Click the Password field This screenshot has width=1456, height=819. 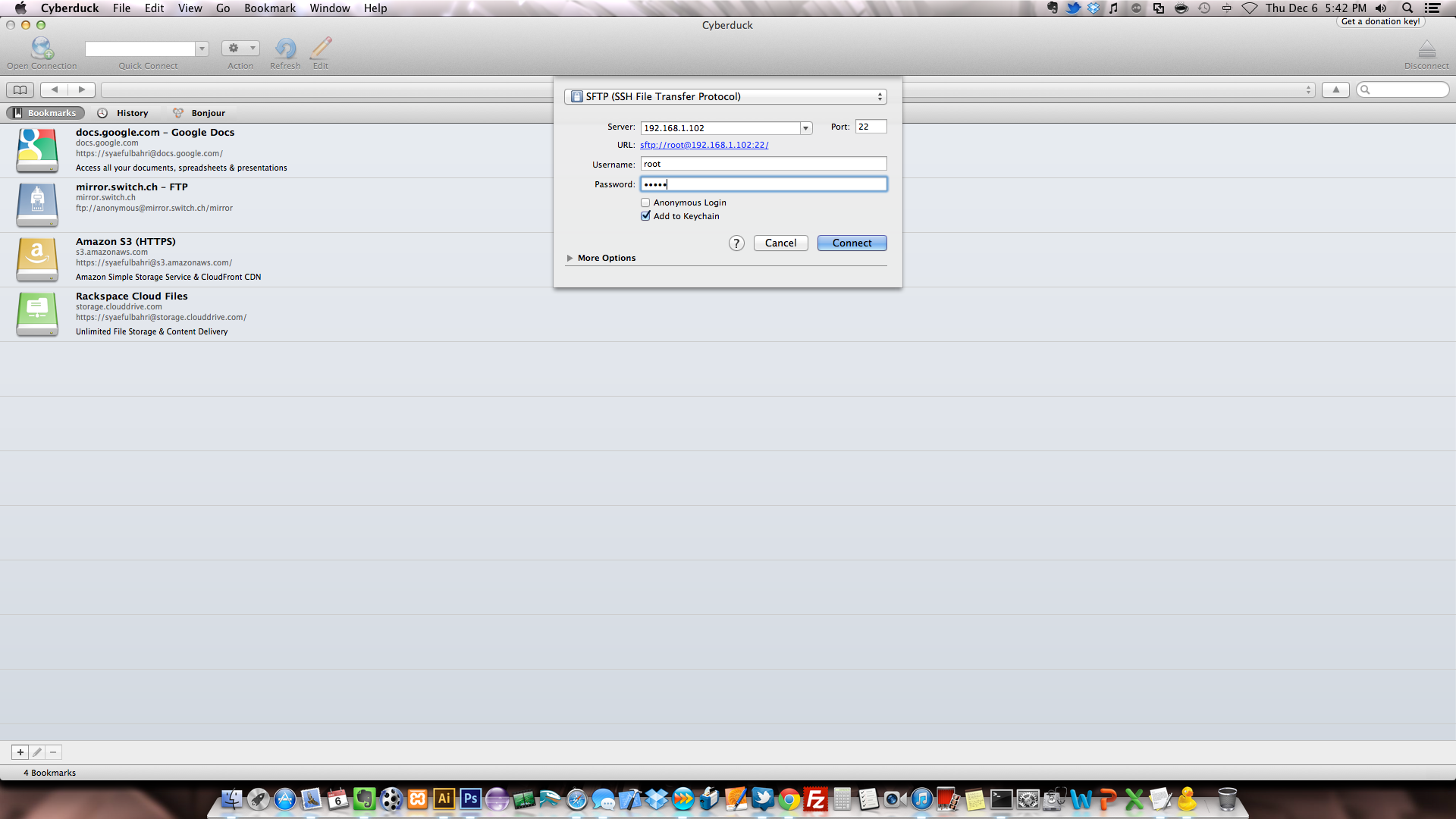(x=764, y=184)
